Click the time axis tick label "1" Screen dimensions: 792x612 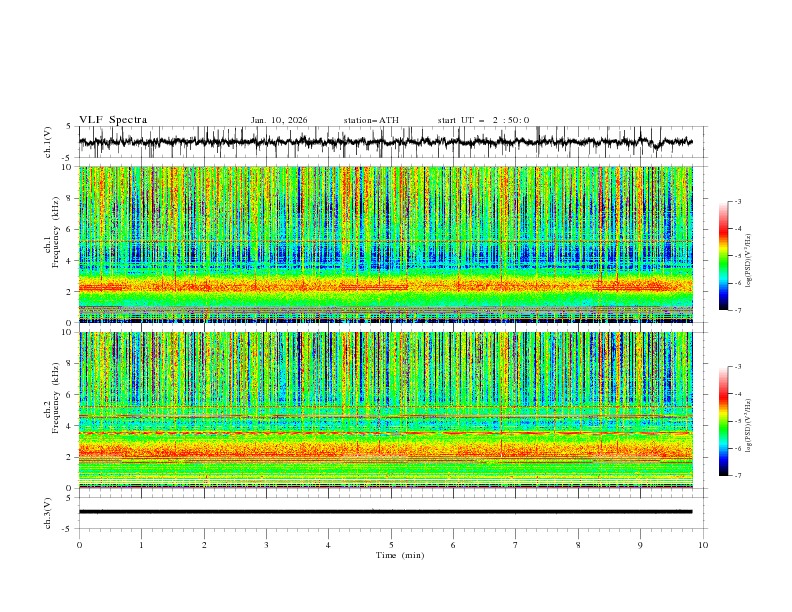[x=141, y=545]
